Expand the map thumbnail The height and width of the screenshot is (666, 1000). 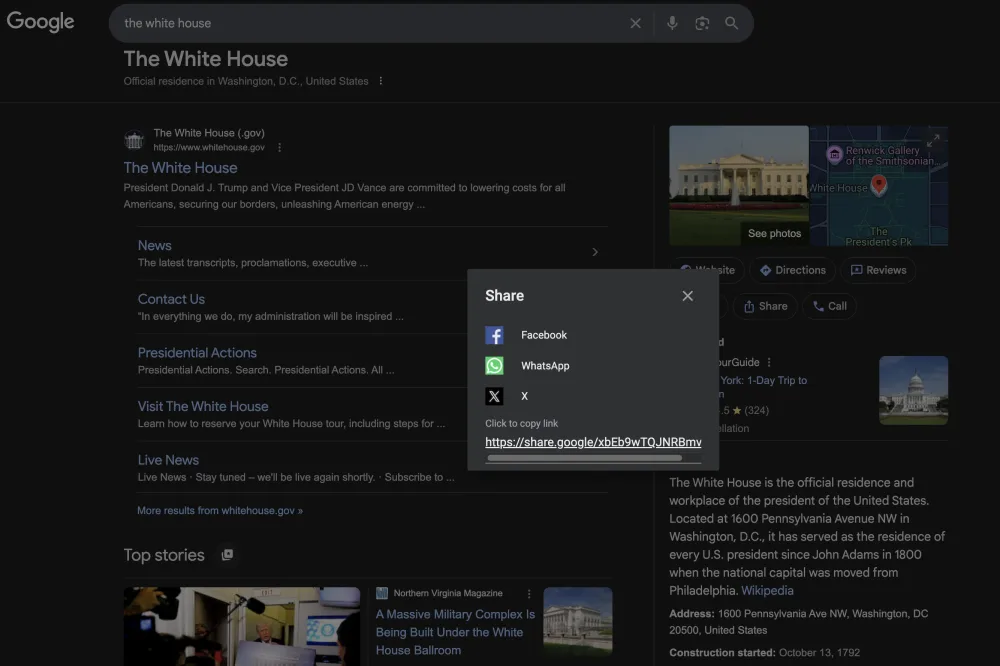point(933,140)
